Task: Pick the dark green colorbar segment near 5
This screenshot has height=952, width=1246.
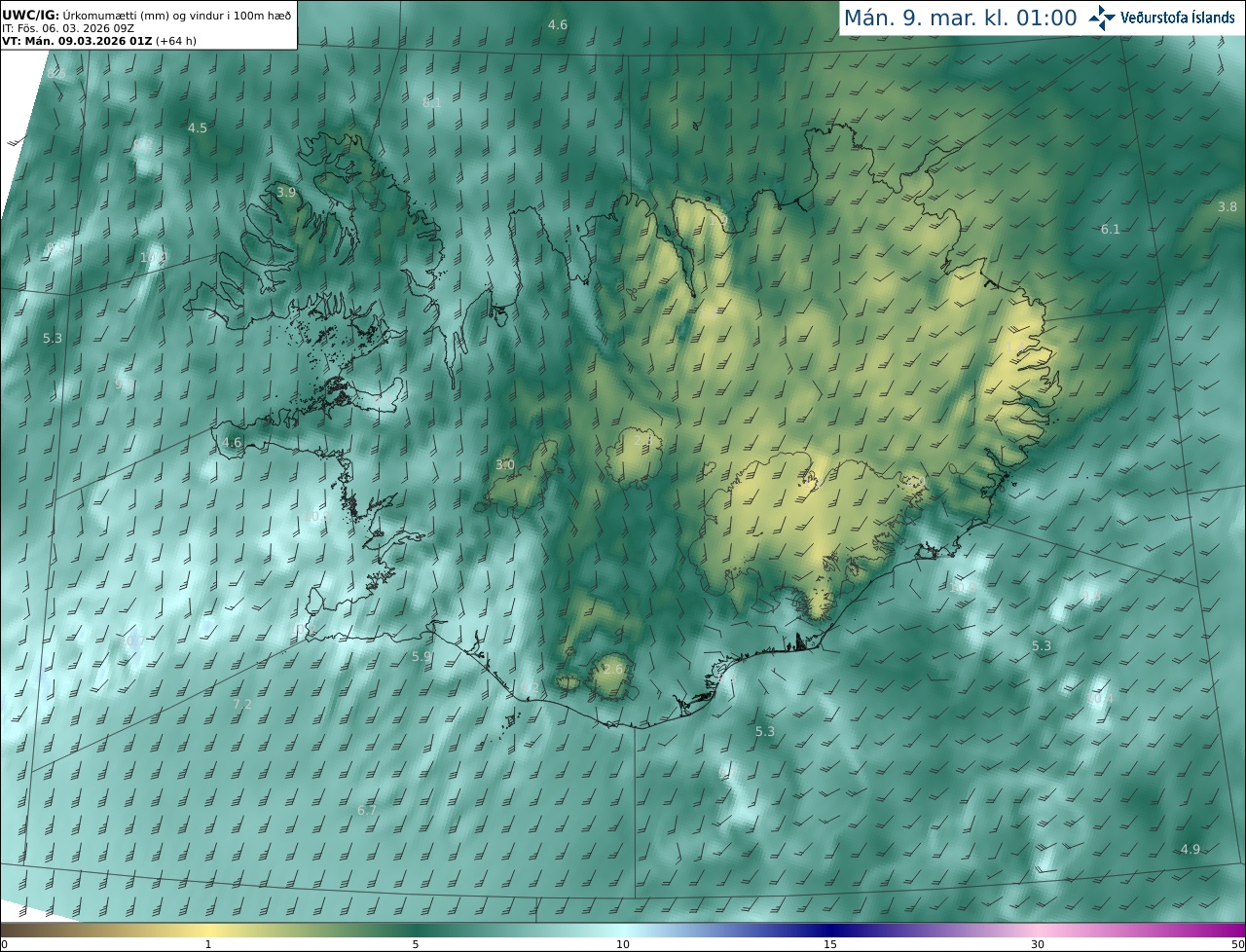Action: (416, 930)
